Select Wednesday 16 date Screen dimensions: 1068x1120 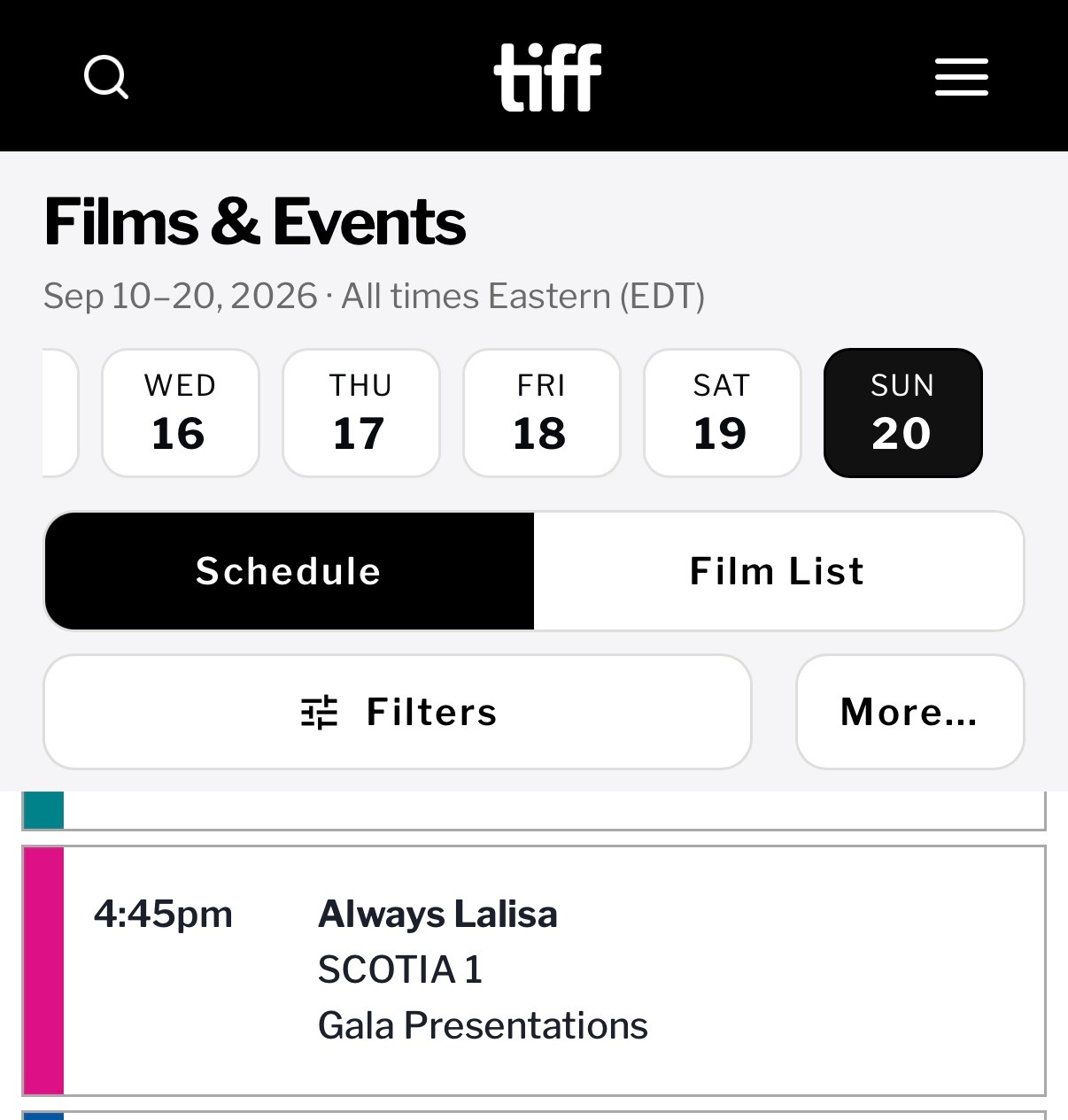coord(181,413)
